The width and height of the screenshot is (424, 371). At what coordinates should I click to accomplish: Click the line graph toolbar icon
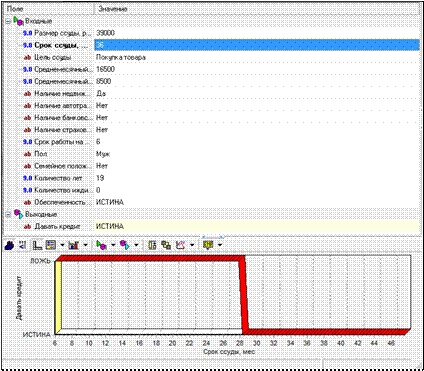tap(180, 245)
